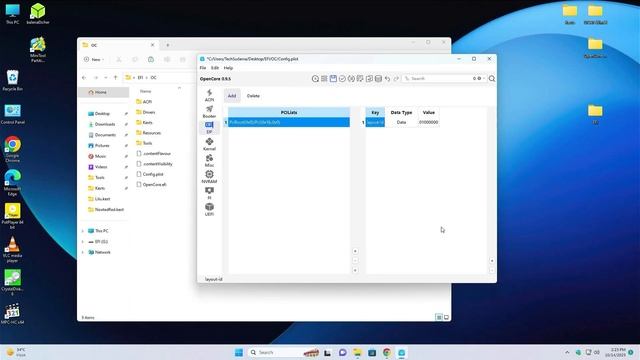Screen dimensions: 640x360
Task: Expand EFI drive in File Explorer tree
Action: coord(83,242)
